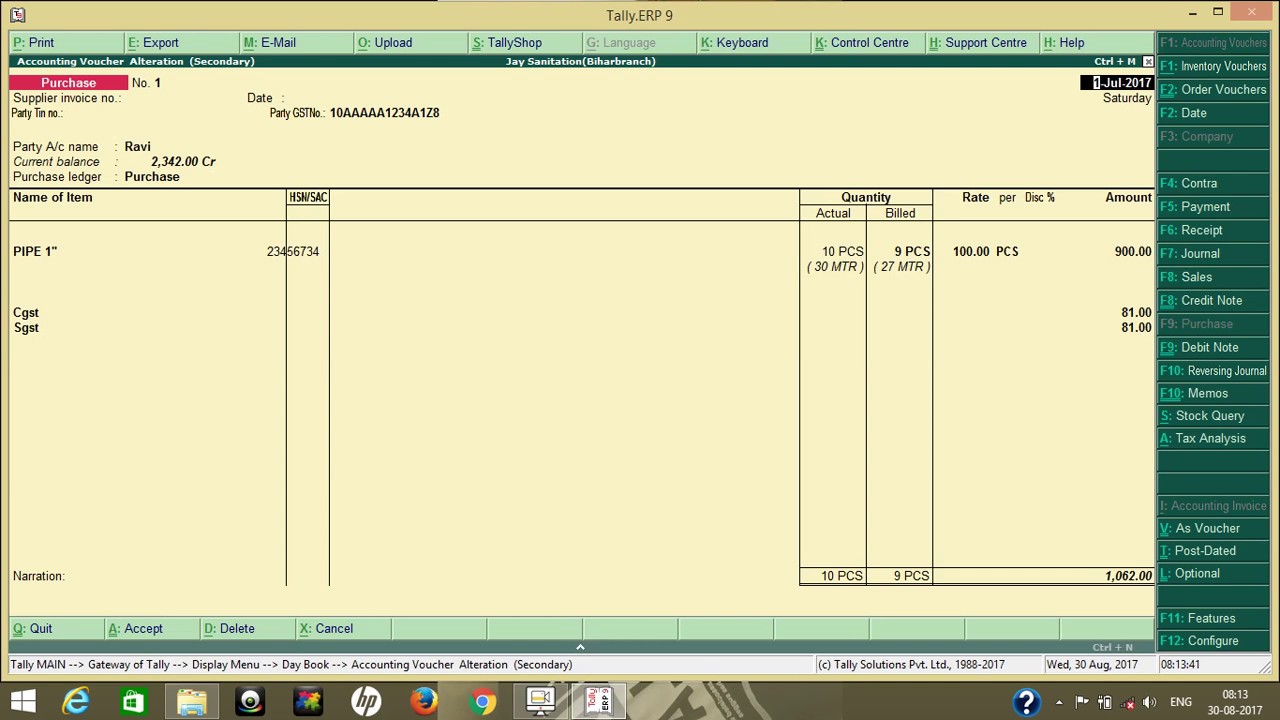Select the F5 Payment voucher type
Image resolution: width=1280 pixels, height=720 pixels.
click(x=1213, y=207)
